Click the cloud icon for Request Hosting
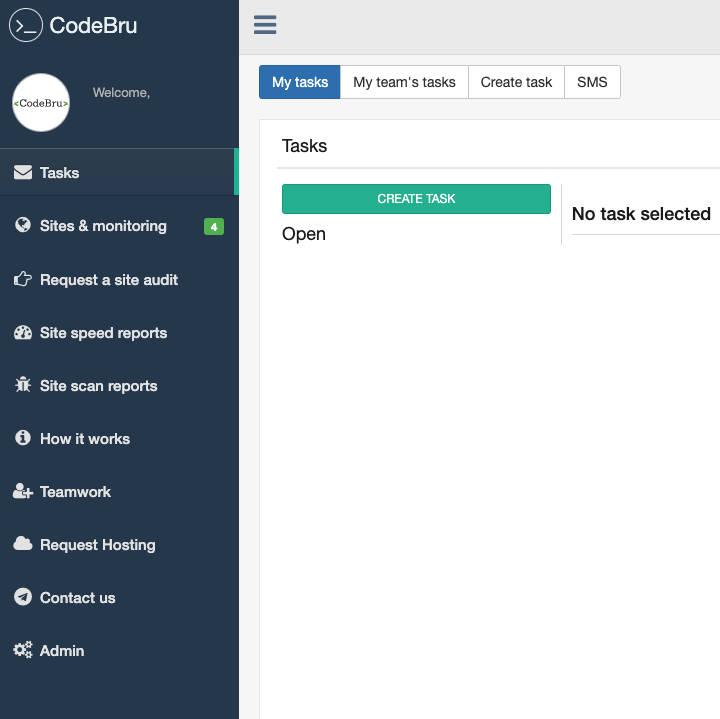720x719 pixels. pyautogui.click(x=23, y=545)
